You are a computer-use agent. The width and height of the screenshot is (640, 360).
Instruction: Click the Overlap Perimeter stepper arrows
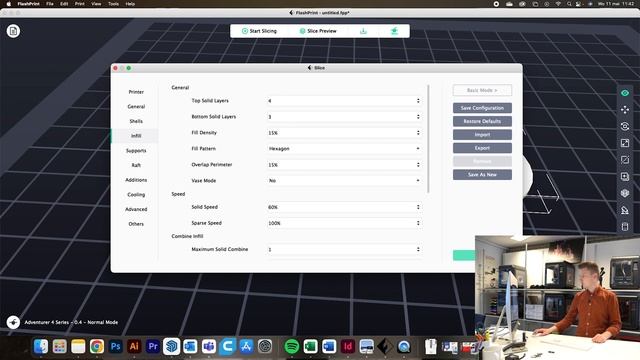click(418, 165)
